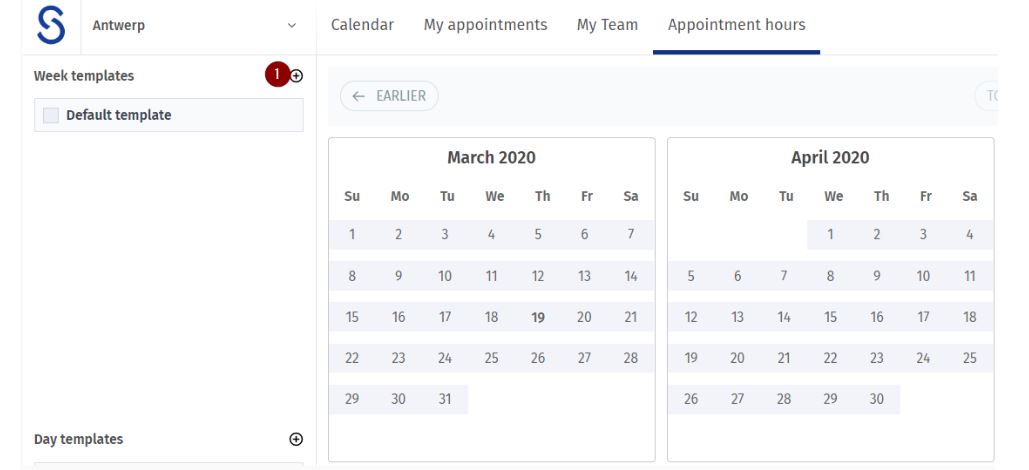Add a new day template
The image size is (1029, 470).
(296, 439)
